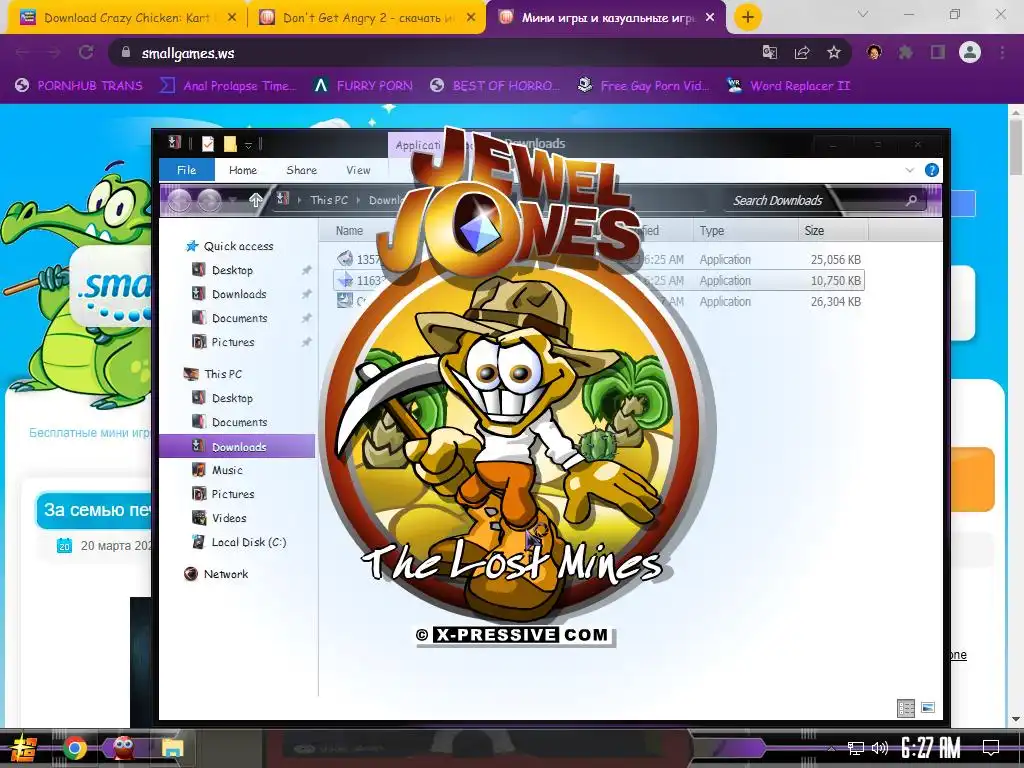1024x768 pixels.
Task: Open Explorer help question mark icon
Action: coord(932,170)
